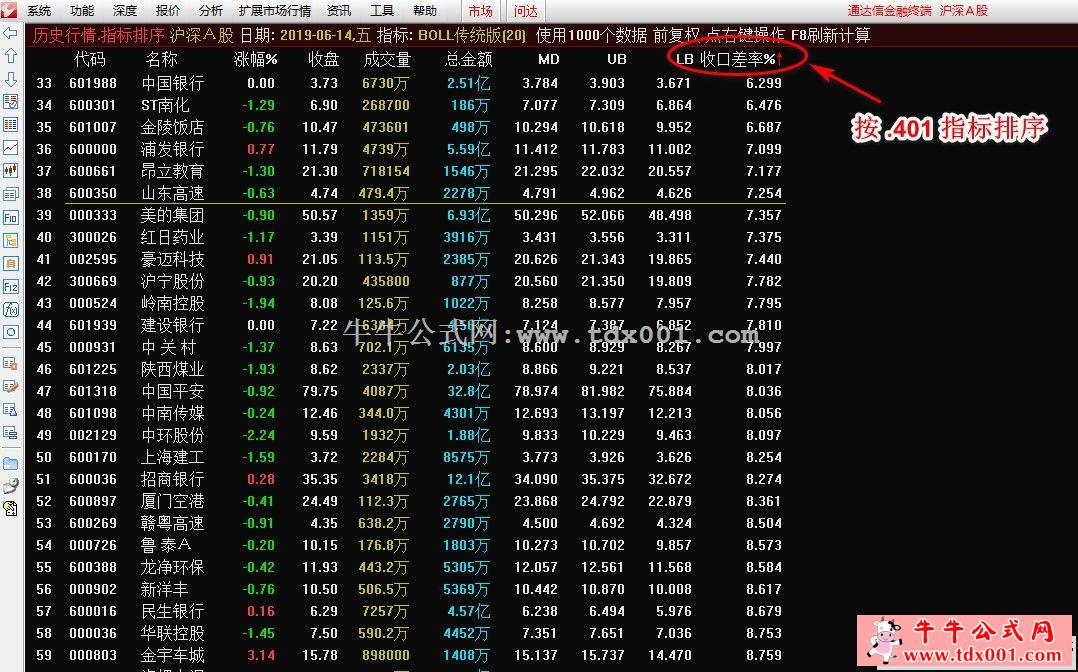Click the up arrow icon in sidebar
This screenshot has height=672, width=1078.
[10, 56]
